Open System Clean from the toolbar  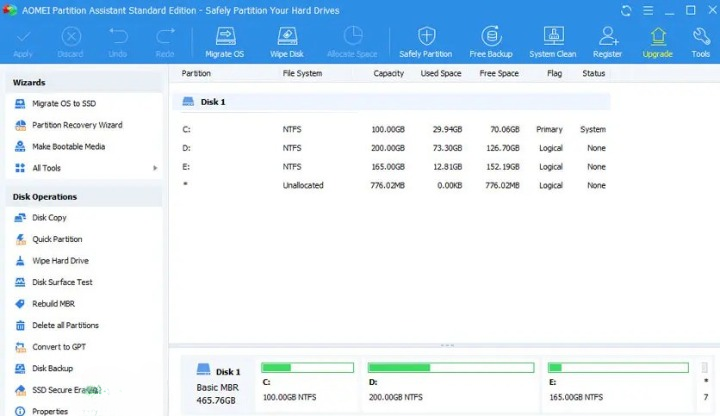[552, 42]
